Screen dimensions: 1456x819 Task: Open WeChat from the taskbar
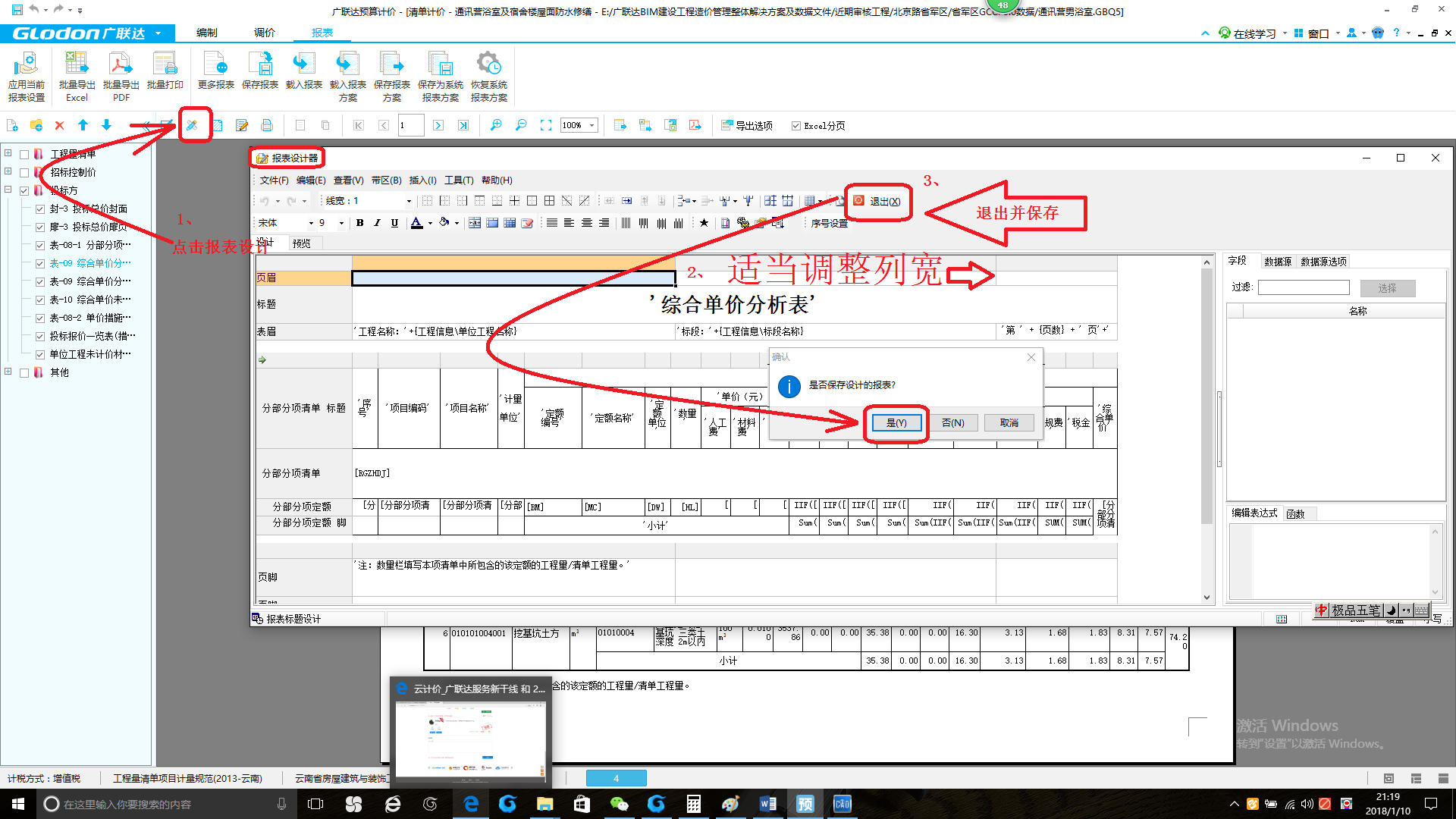tap(620, 804)
